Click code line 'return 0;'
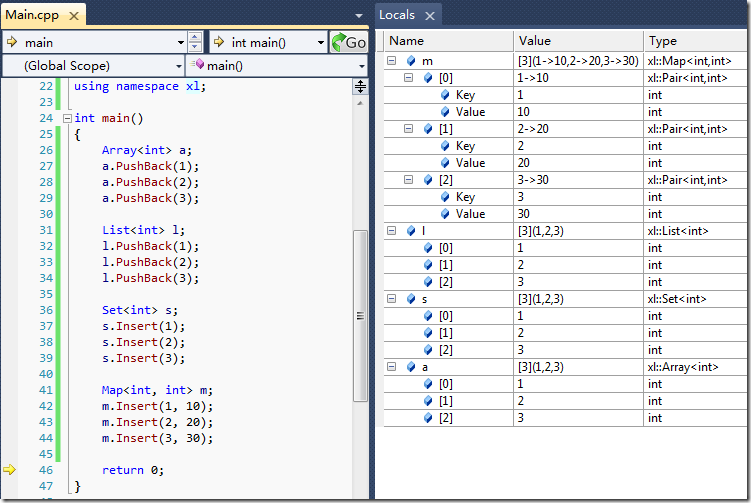The height and width of the screenshot is (503, 751). [x=133, y=470]
